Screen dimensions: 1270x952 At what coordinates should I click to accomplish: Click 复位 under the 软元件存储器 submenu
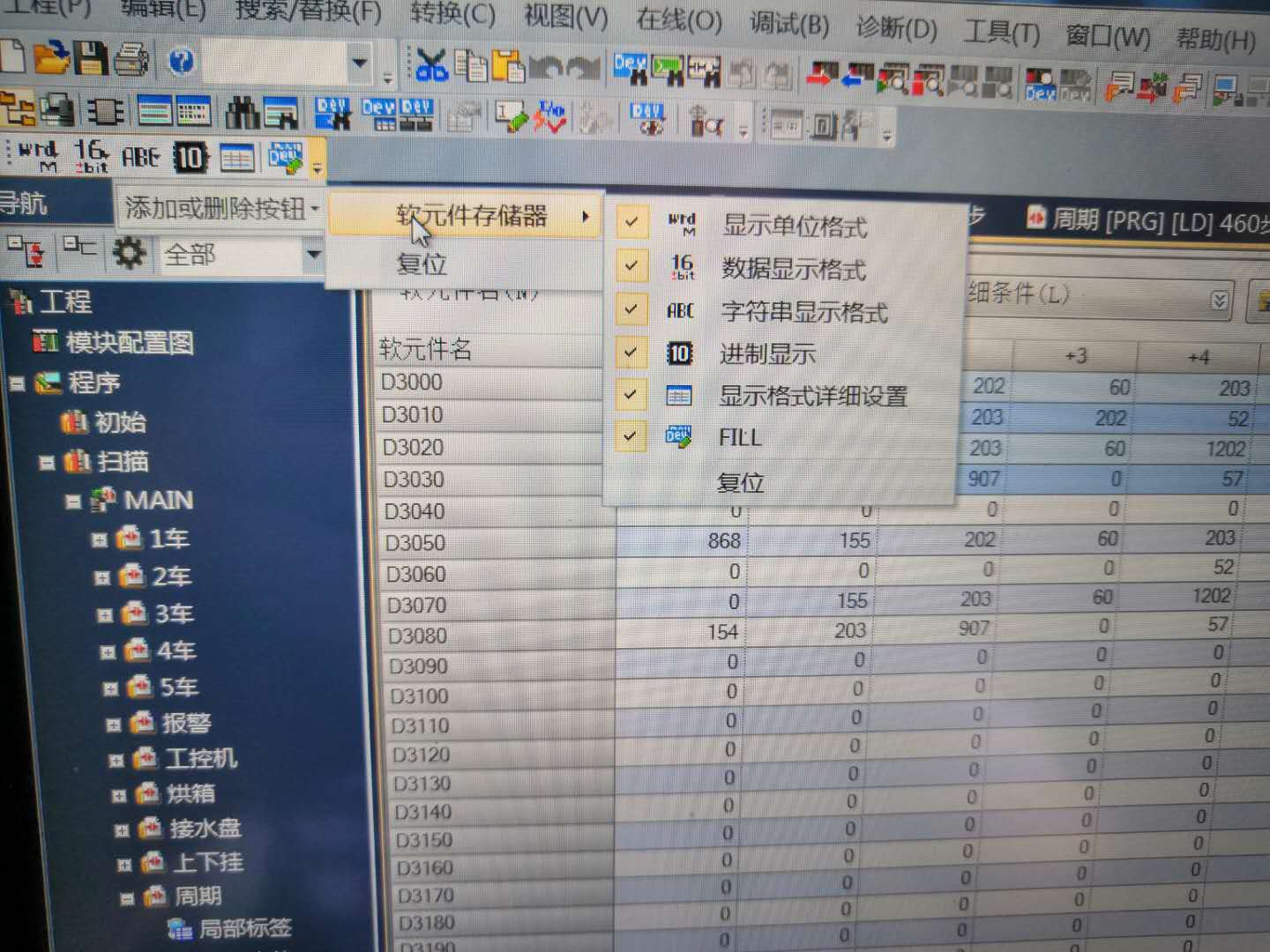pos(739,482)
